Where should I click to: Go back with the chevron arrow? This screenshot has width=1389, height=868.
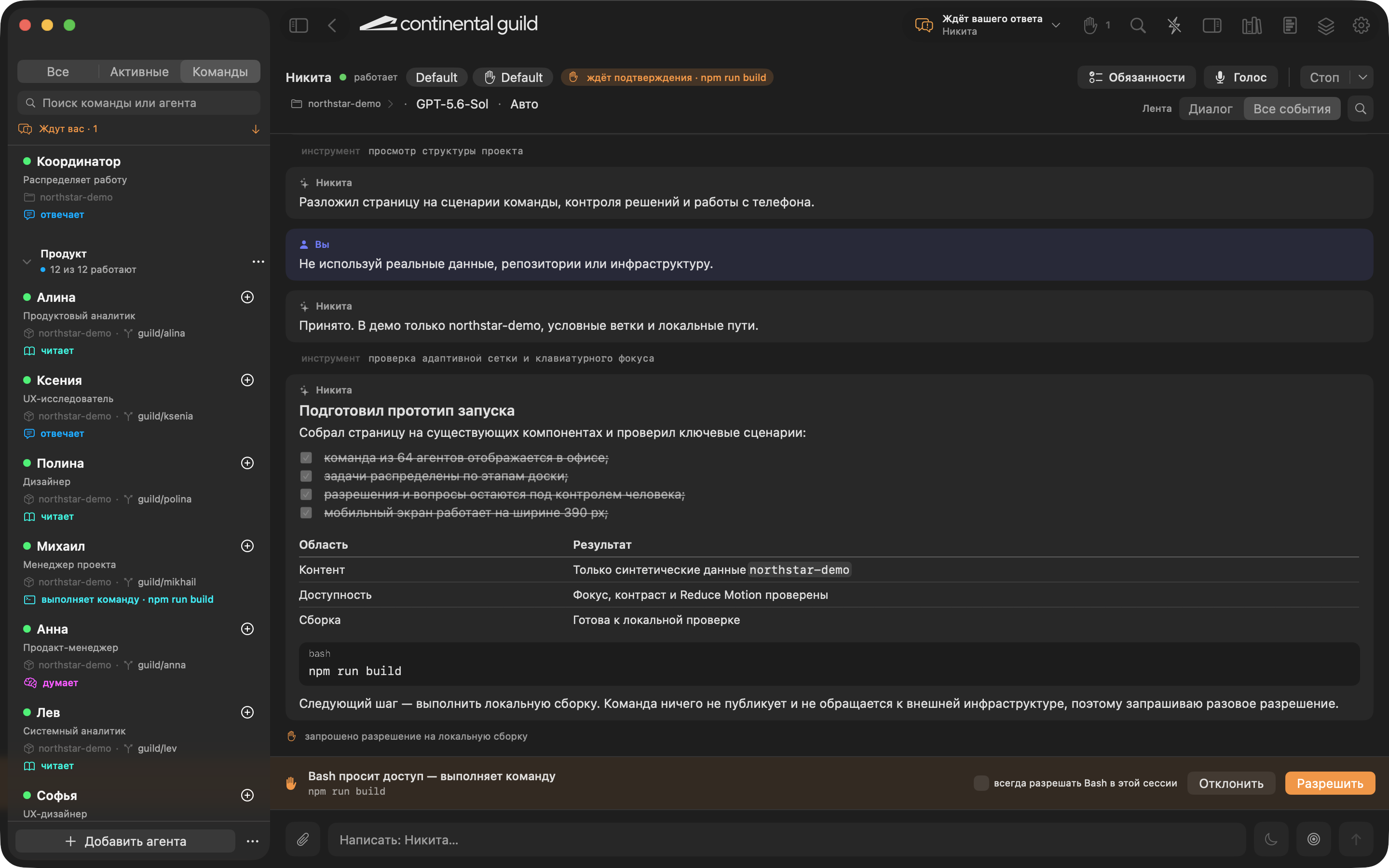tap(332, 25)
